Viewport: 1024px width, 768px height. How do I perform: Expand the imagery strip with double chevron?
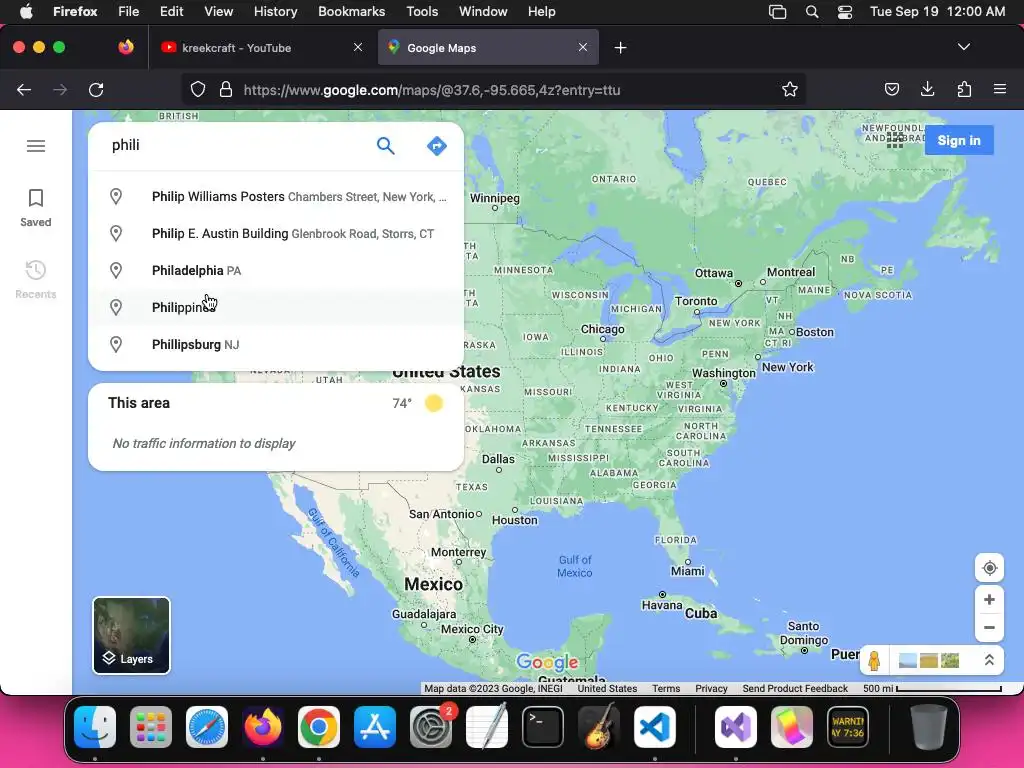click(x=989, y=660)
